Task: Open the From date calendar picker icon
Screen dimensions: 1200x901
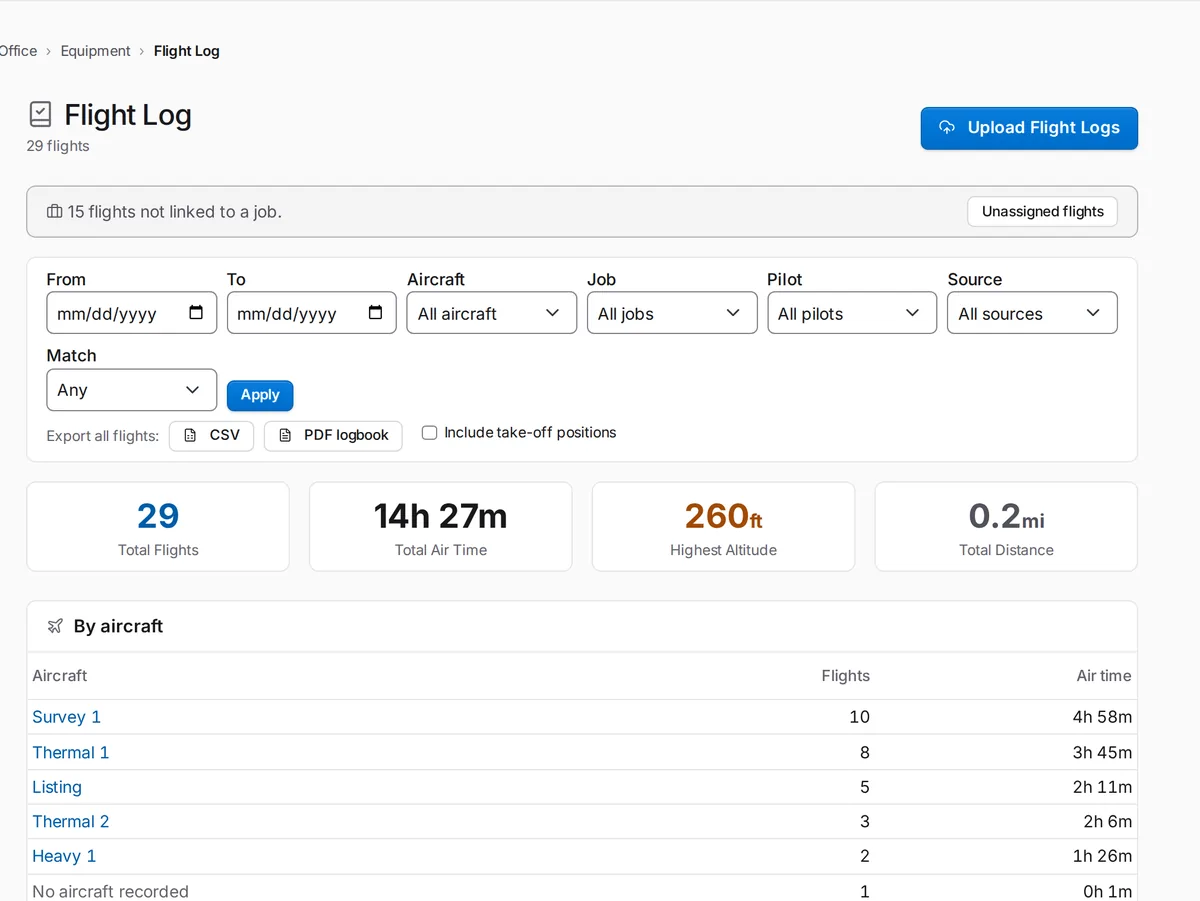Action: (x=196, y=313)
